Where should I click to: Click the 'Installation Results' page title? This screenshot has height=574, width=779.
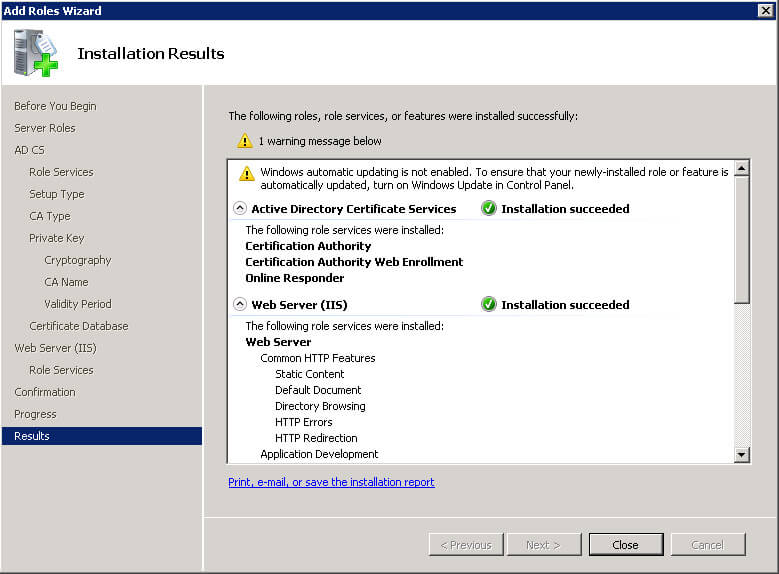click(151, 53)
